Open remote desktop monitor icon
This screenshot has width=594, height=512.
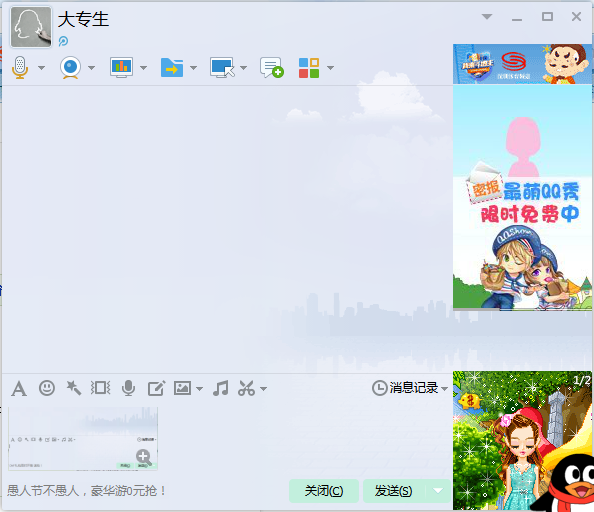[x=222, y=68]
